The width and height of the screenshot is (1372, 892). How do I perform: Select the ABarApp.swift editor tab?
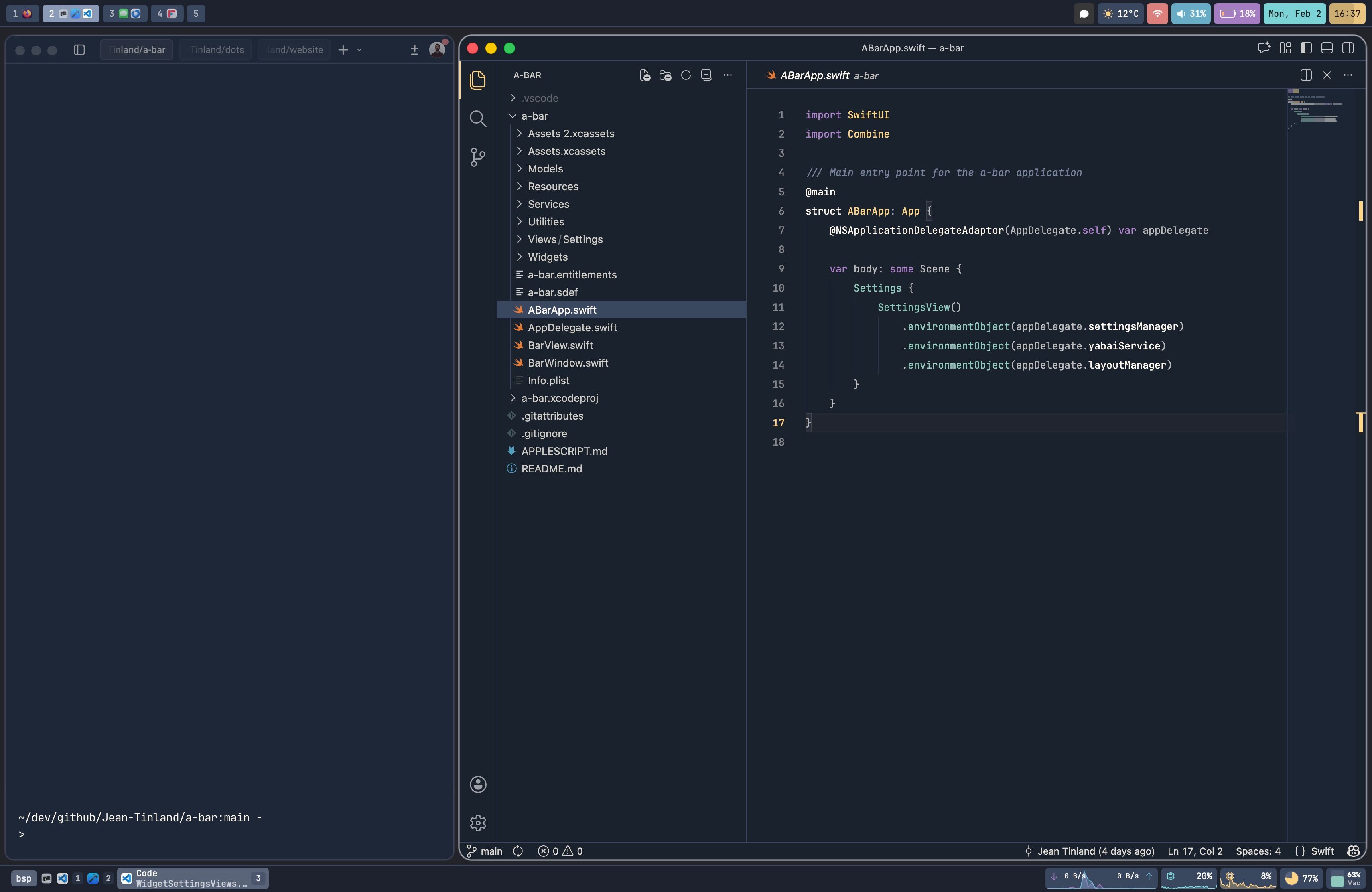[814, 75]
